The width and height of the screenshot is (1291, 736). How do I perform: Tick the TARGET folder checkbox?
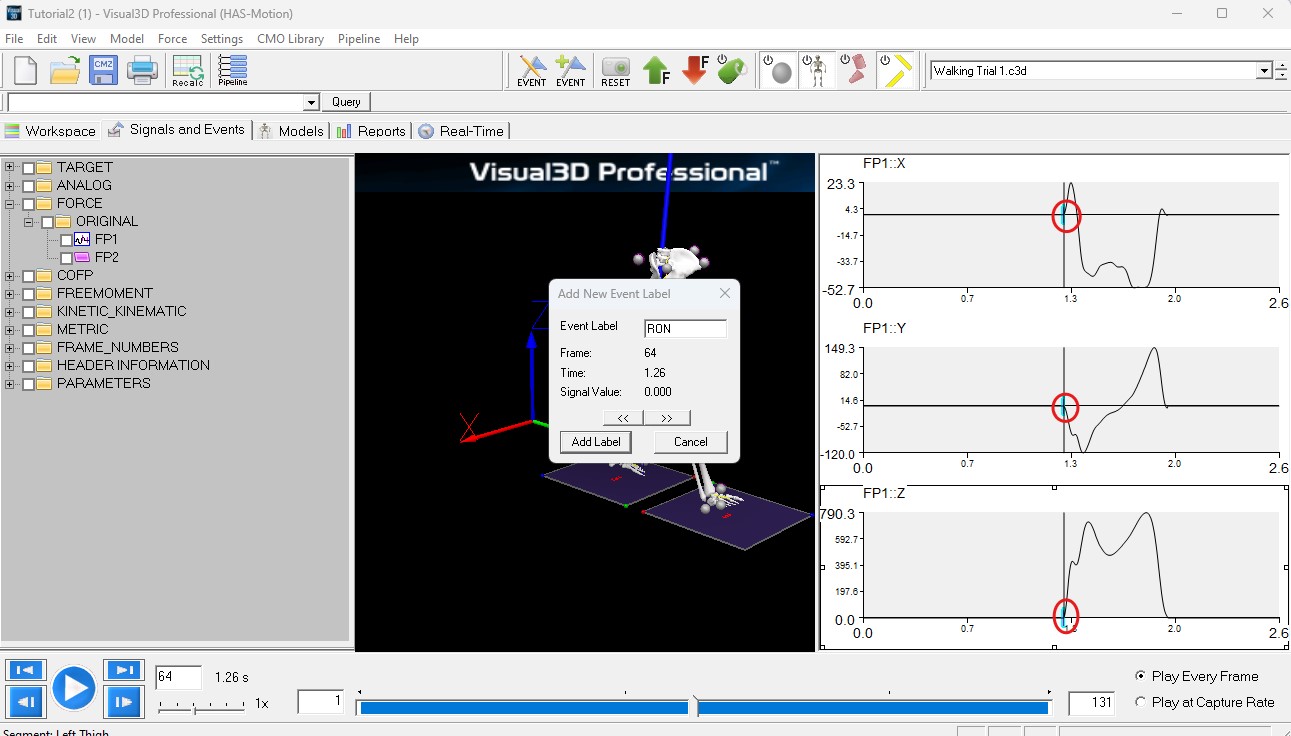click(x=28, y=167)
